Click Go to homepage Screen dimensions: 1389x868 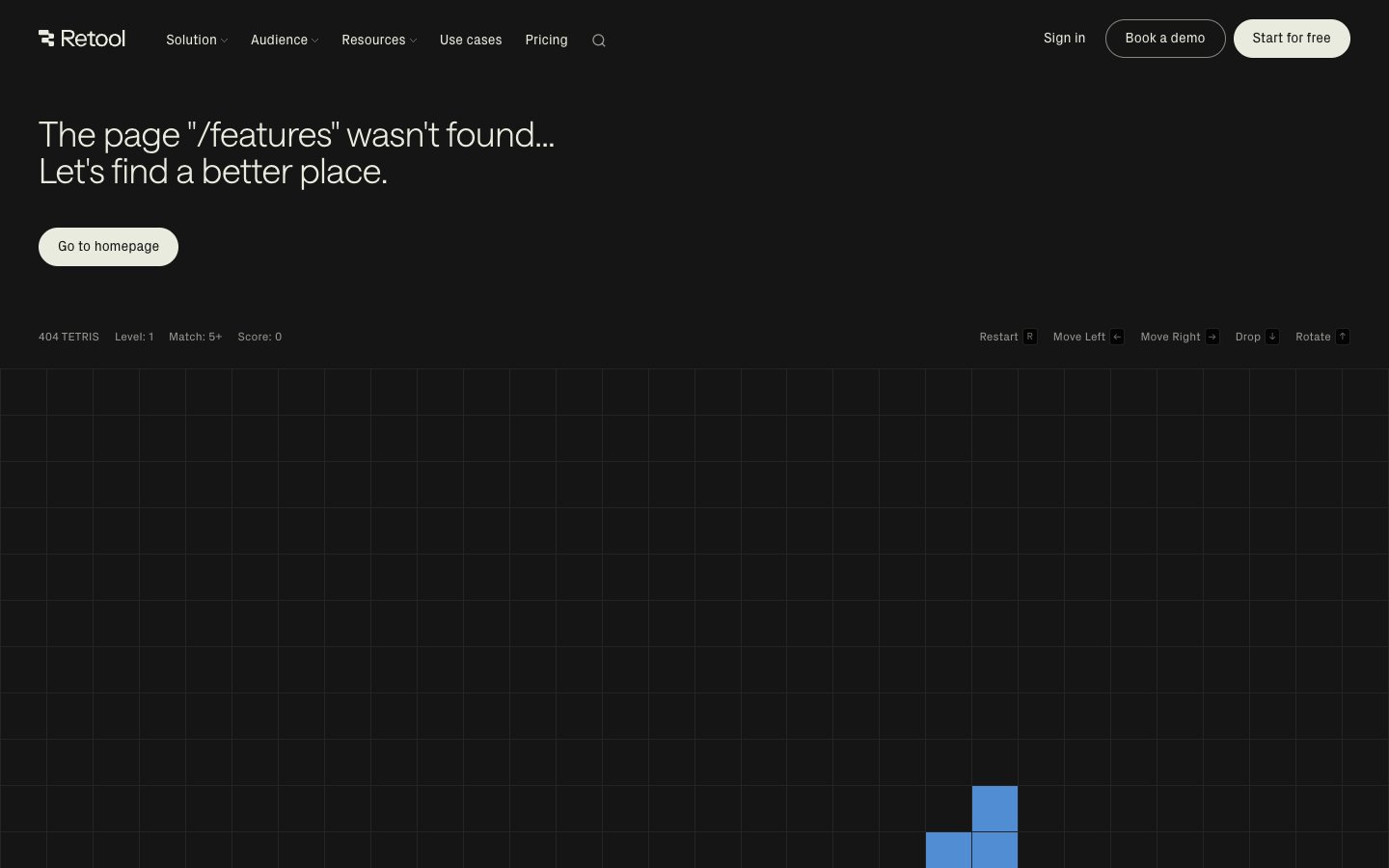(x=108, y=246)
